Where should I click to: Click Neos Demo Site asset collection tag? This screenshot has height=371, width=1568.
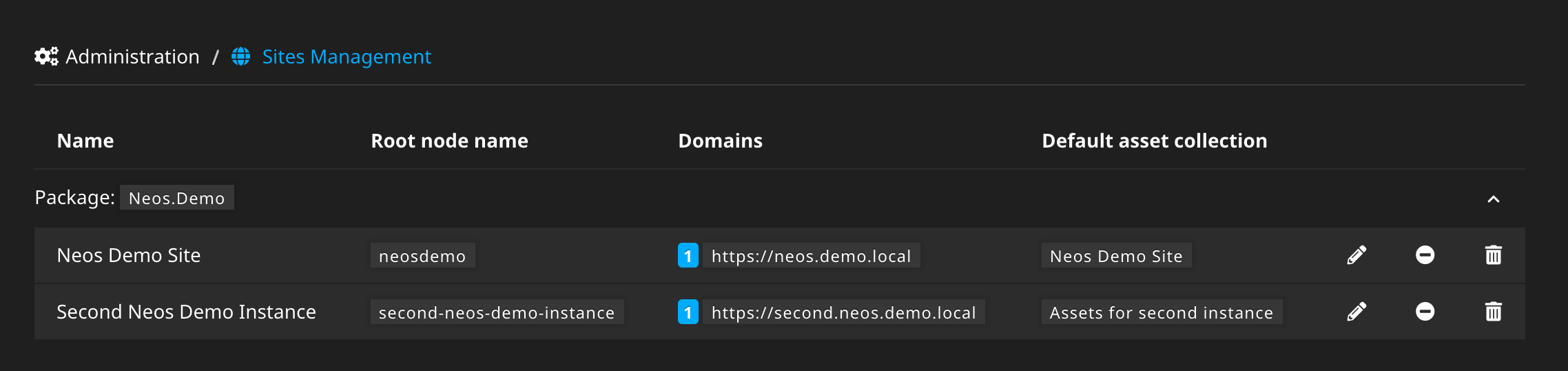point(1116,256)
